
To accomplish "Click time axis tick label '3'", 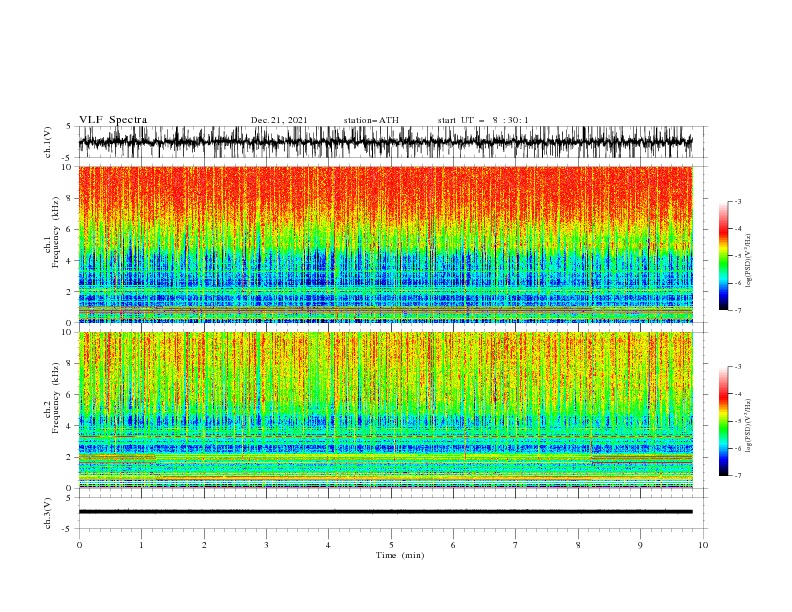I will coord(266,545).
